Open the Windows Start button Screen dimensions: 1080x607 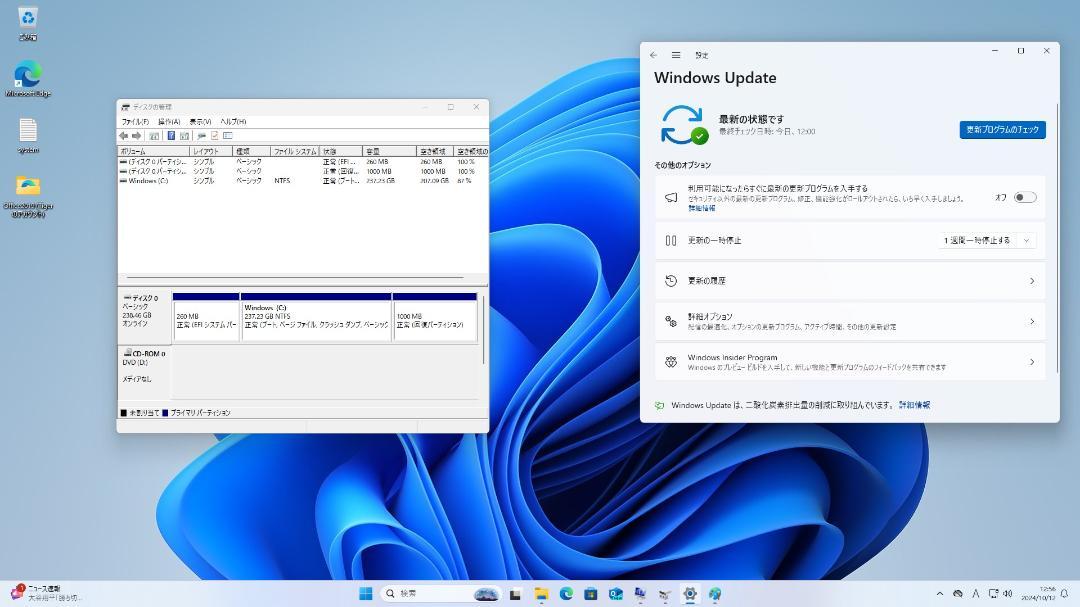tap(366, 593)
